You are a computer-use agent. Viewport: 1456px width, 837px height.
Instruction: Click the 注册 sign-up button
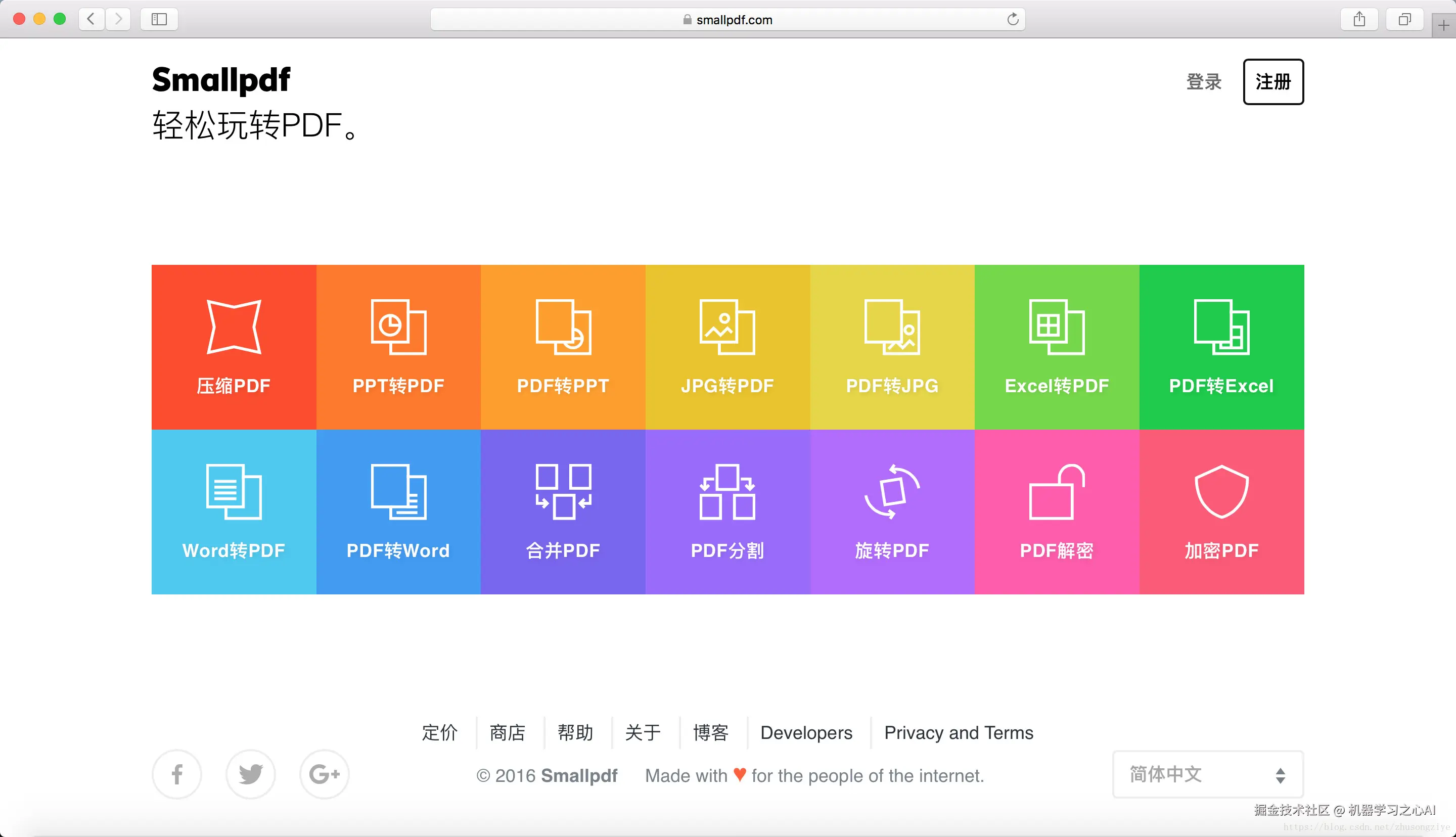(1272, 82)
